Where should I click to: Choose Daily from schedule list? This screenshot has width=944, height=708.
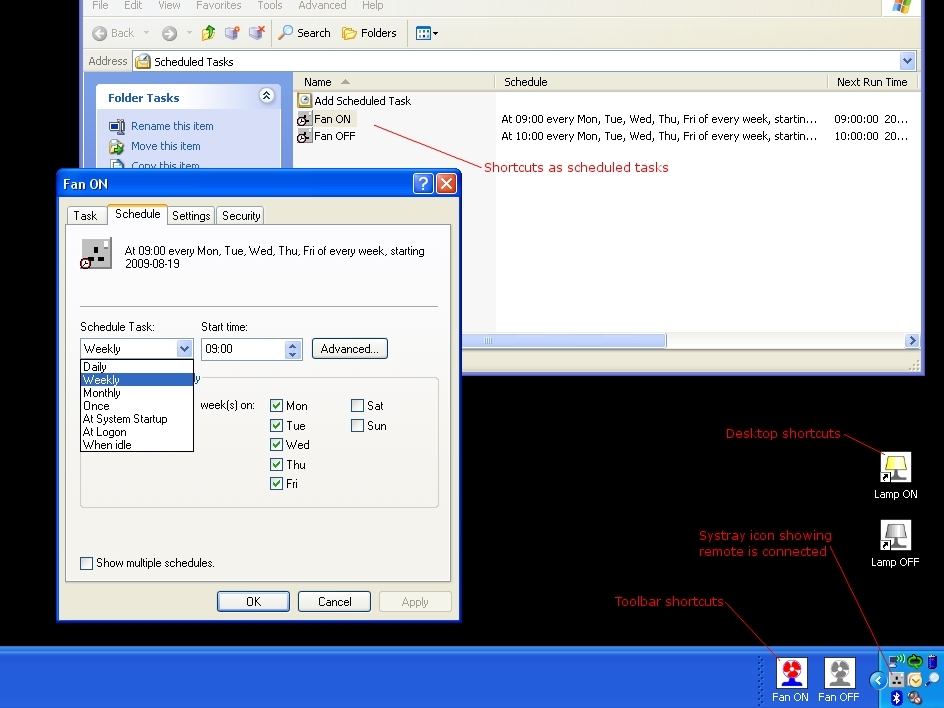pyautogui.click(x=137, y=367)
